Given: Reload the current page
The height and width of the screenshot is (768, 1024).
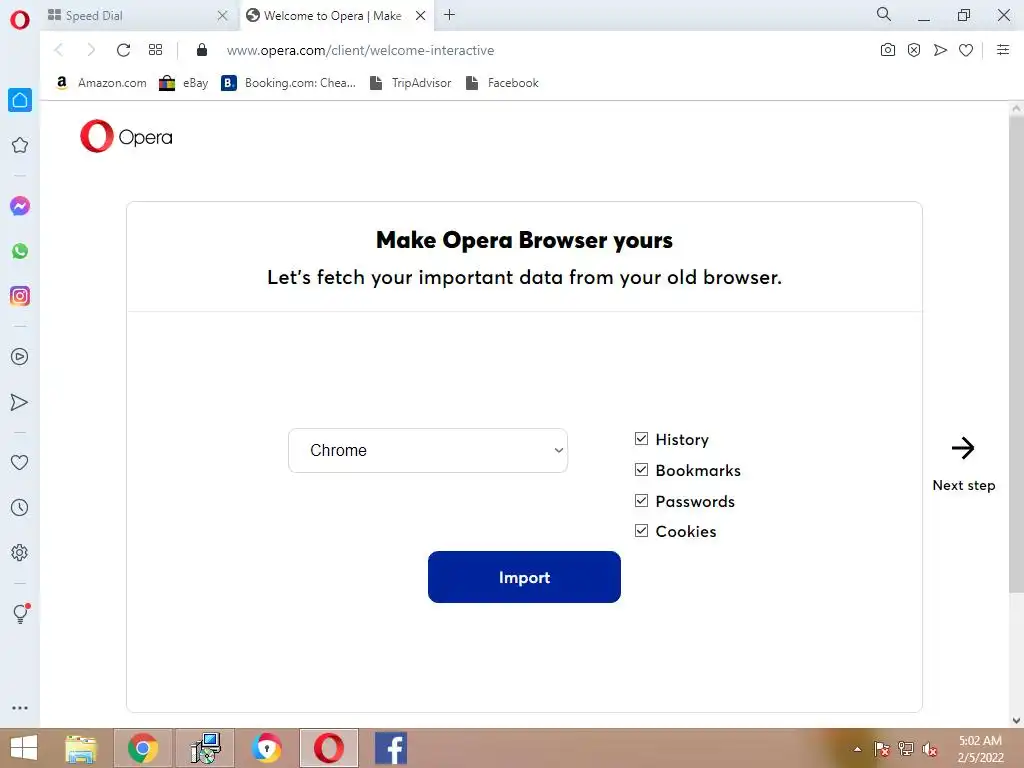Looking at the screenshot, I should tap(123, 50).
